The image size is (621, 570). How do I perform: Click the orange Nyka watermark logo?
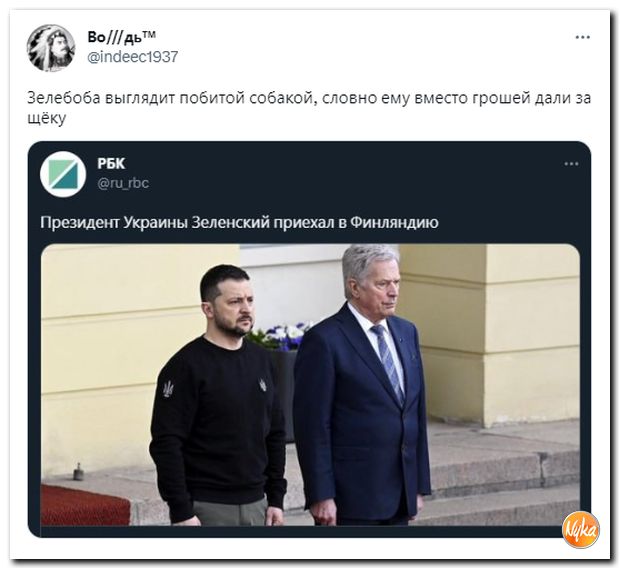[x=581, y=530]
